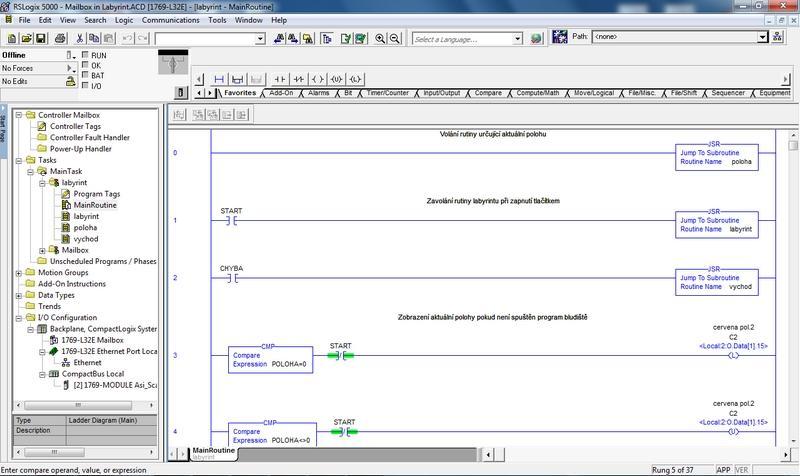
Task: Collapse the I/O Configuration node
Action: (18, 318)
